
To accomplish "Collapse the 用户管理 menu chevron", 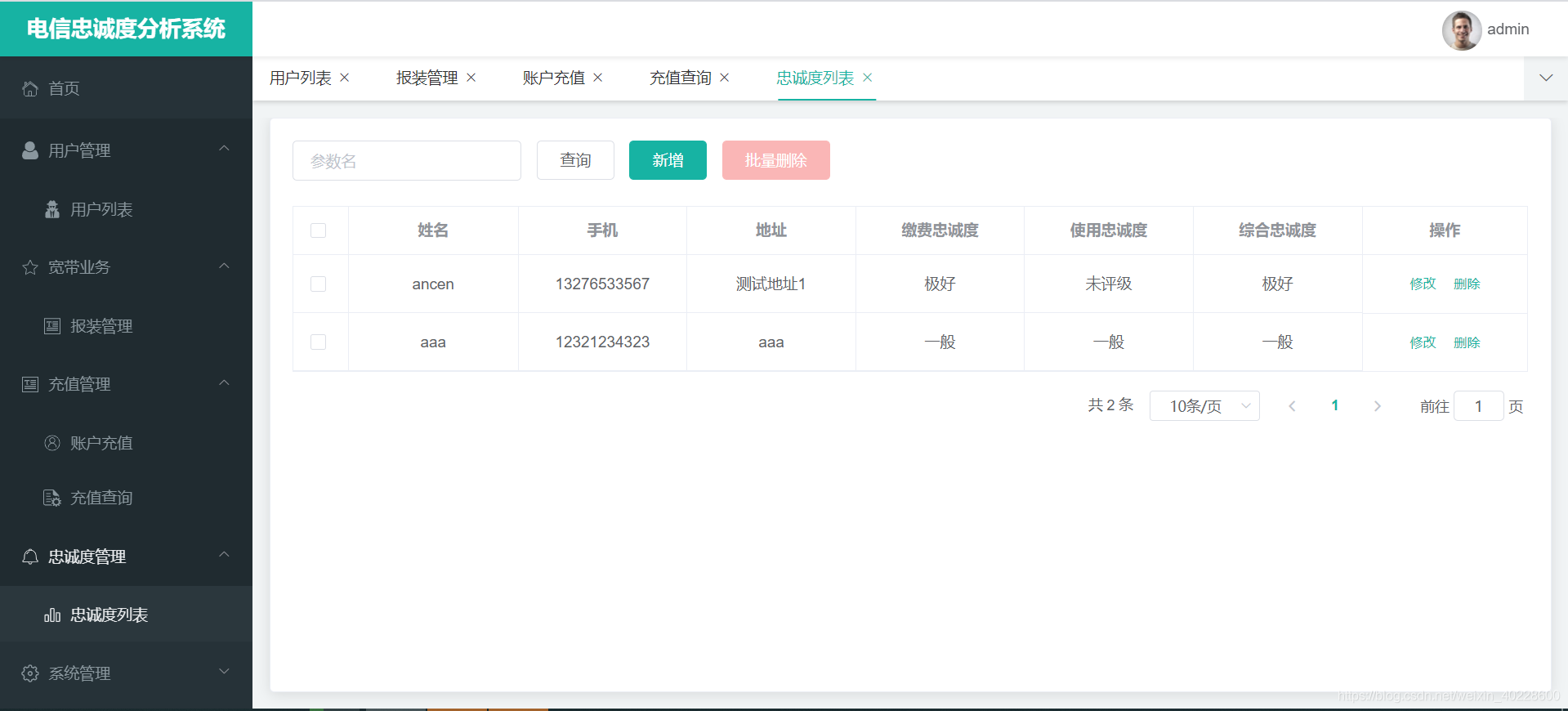I will click(x=224, y=149).
